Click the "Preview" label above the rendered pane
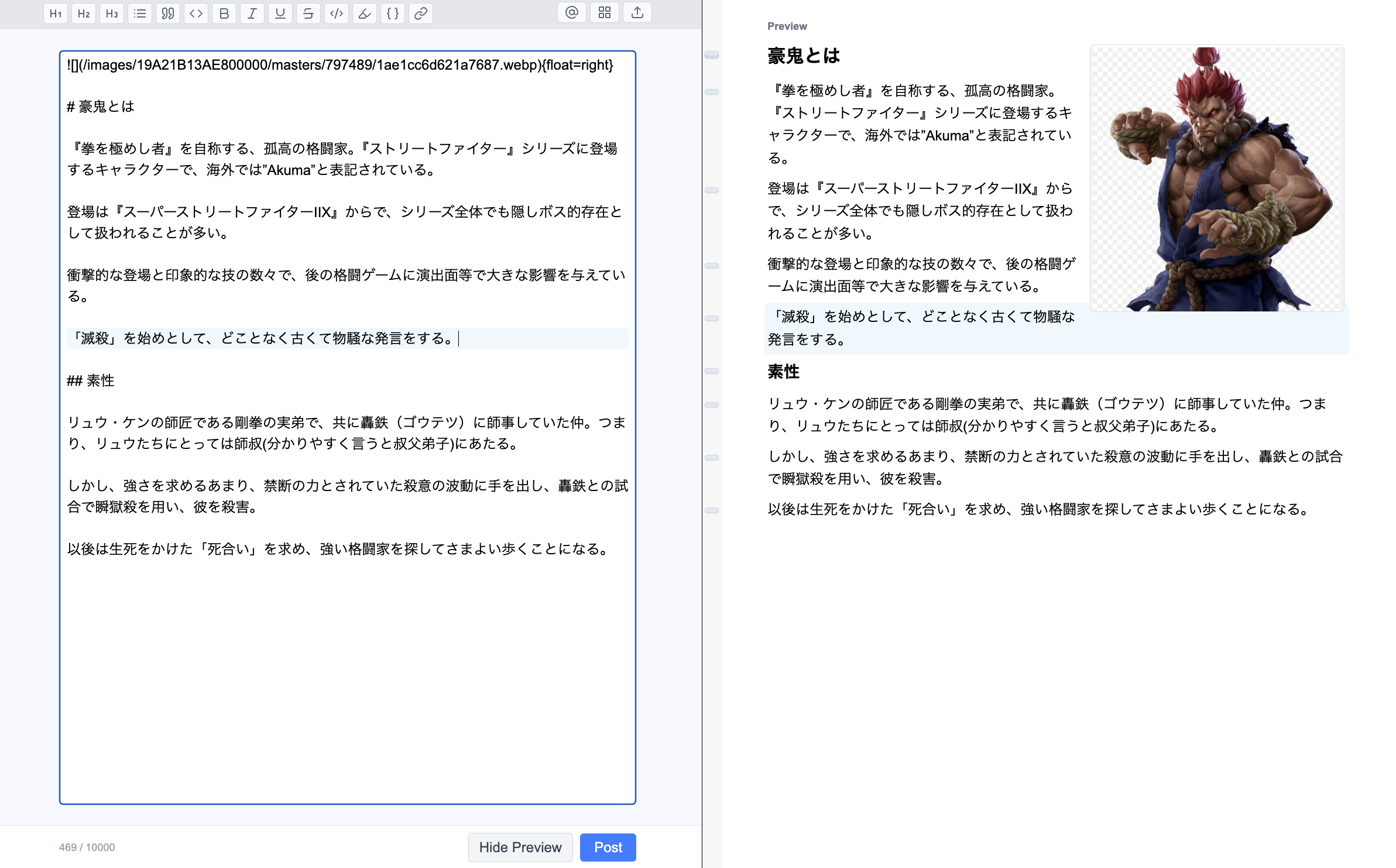This screenshot has width=1396, height=868. point(787,26)
